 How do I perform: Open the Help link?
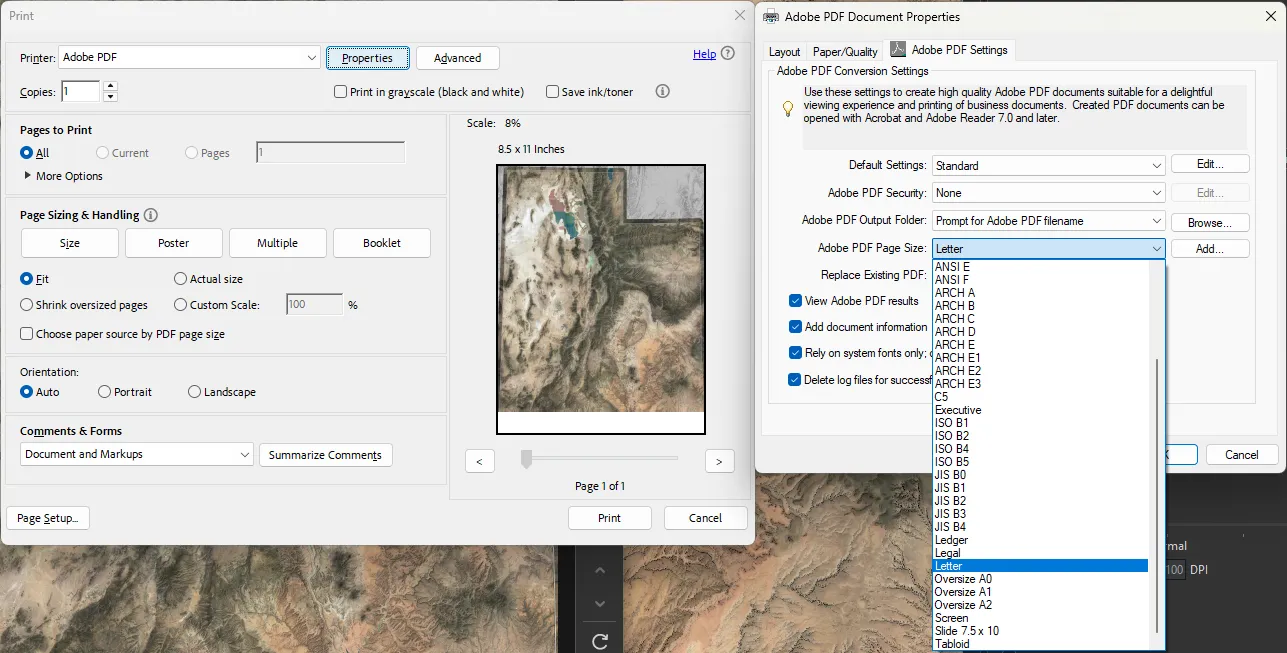704,54
